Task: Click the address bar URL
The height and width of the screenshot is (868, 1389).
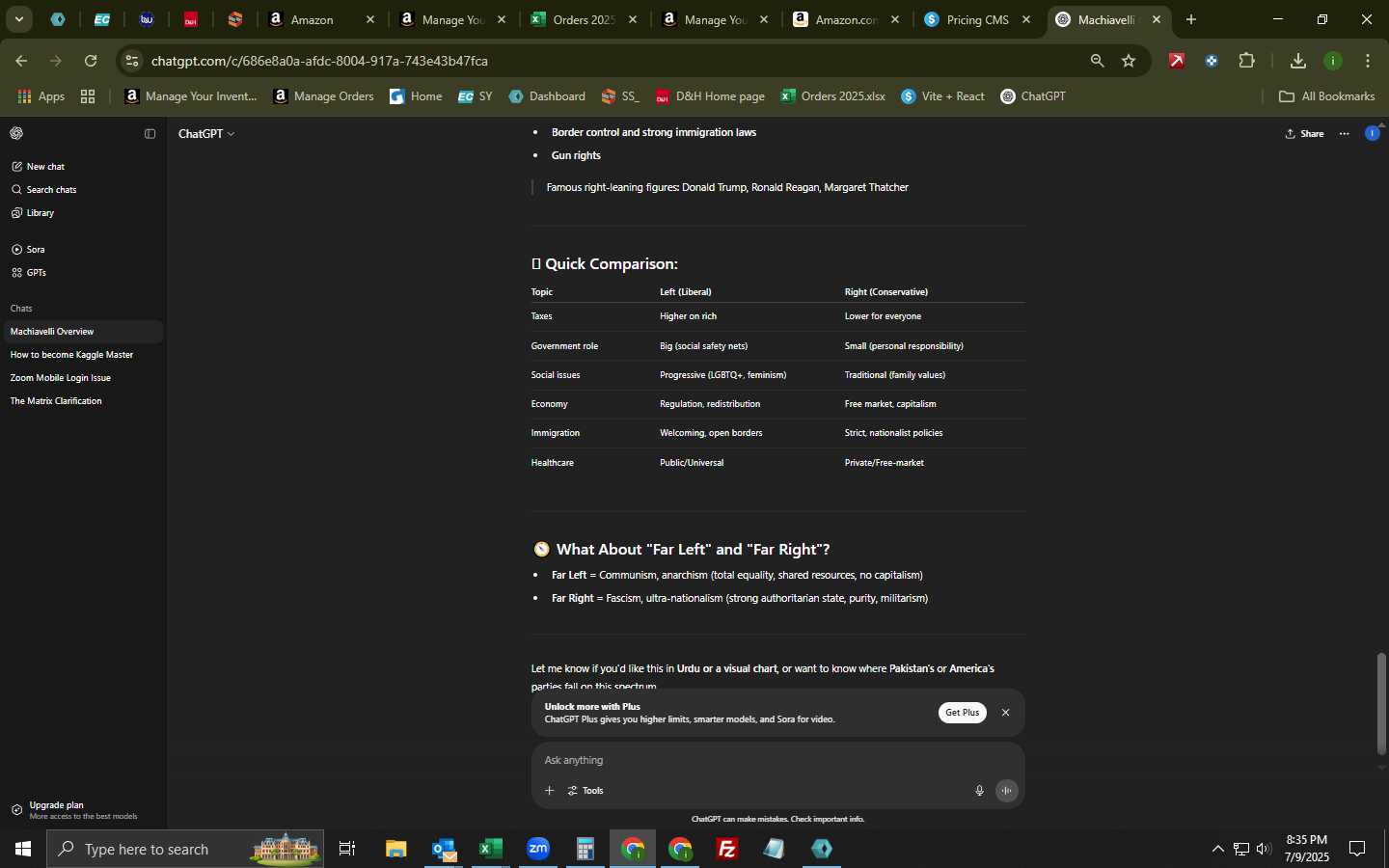Action: point(319,61)
